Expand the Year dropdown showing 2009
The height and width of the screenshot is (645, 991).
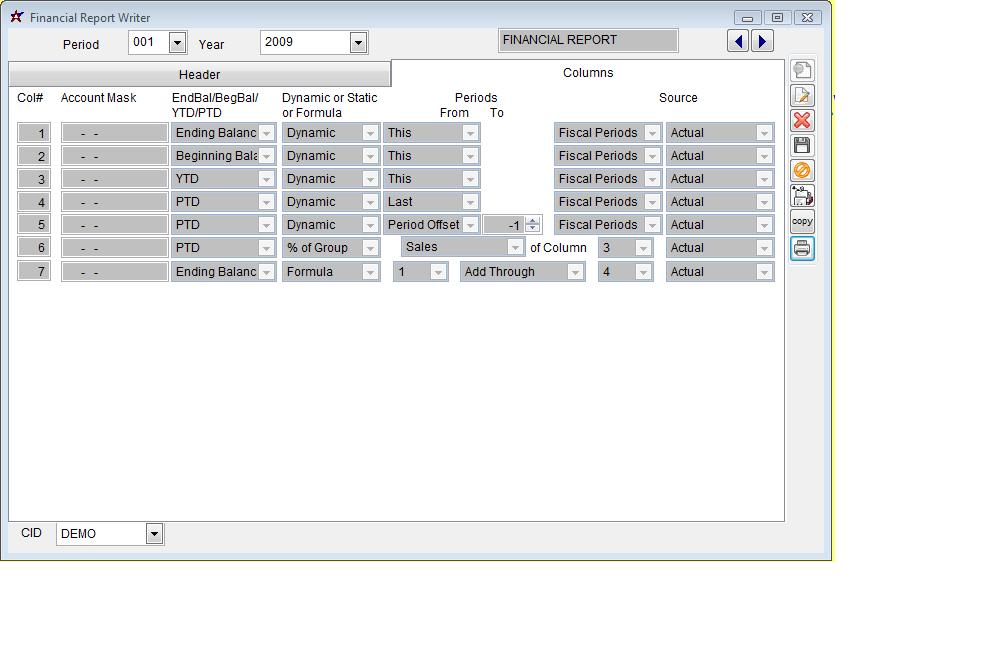click(x=358, y=42)
